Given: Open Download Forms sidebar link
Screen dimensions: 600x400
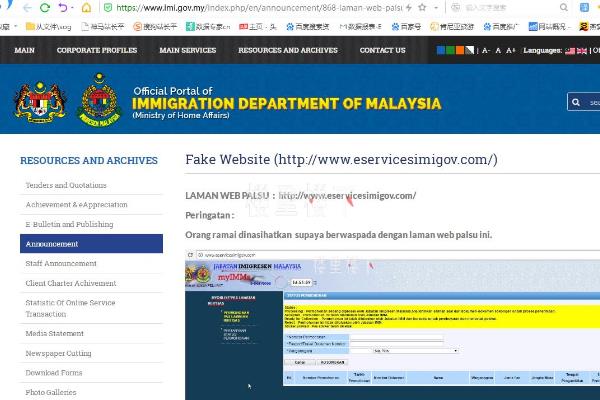Looking at the screenshot, I should coord(54,373).
